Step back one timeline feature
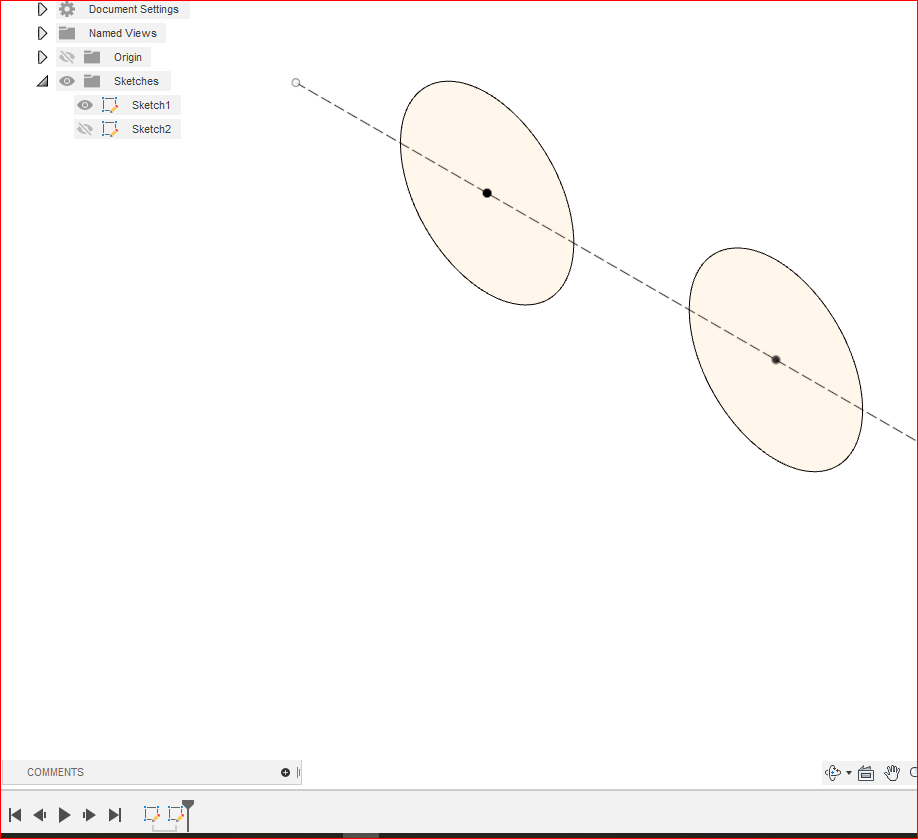 point(40,814)
